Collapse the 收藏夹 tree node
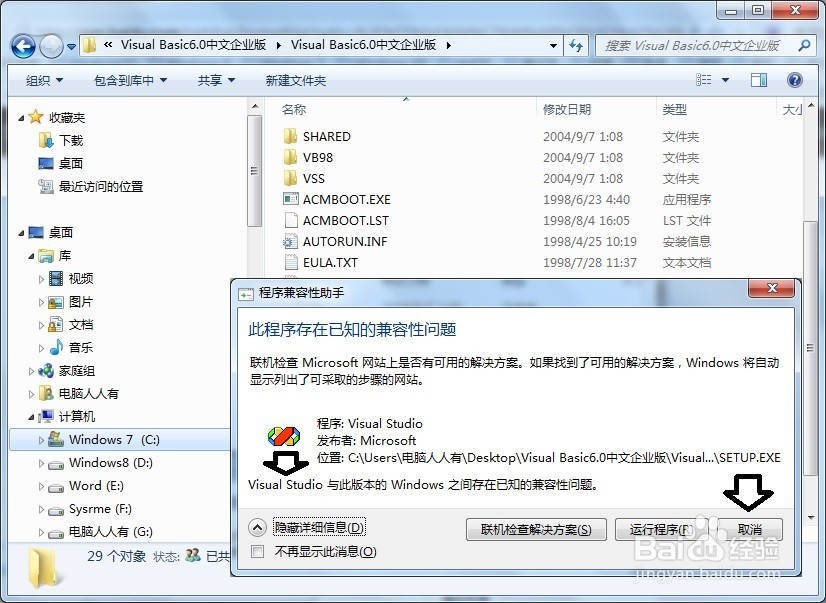 [21, 118]
